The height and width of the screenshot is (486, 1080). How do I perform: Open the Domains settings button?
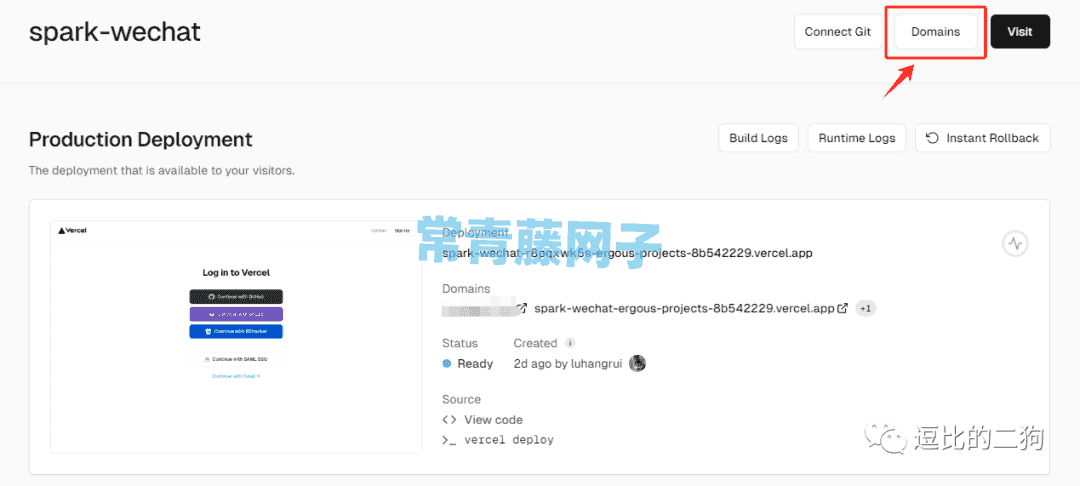point(935,32)
